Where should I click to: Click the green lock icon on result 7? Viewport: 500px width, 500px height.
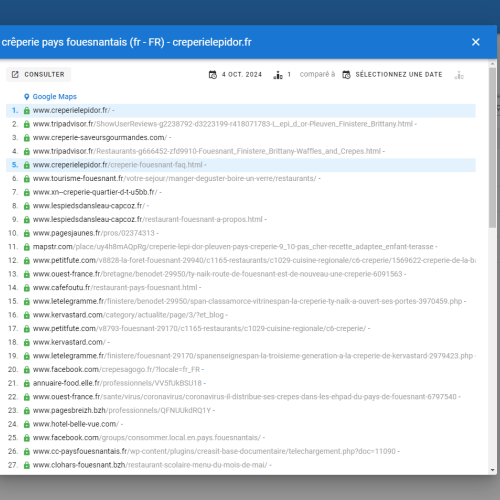click(x=27, y=193)
